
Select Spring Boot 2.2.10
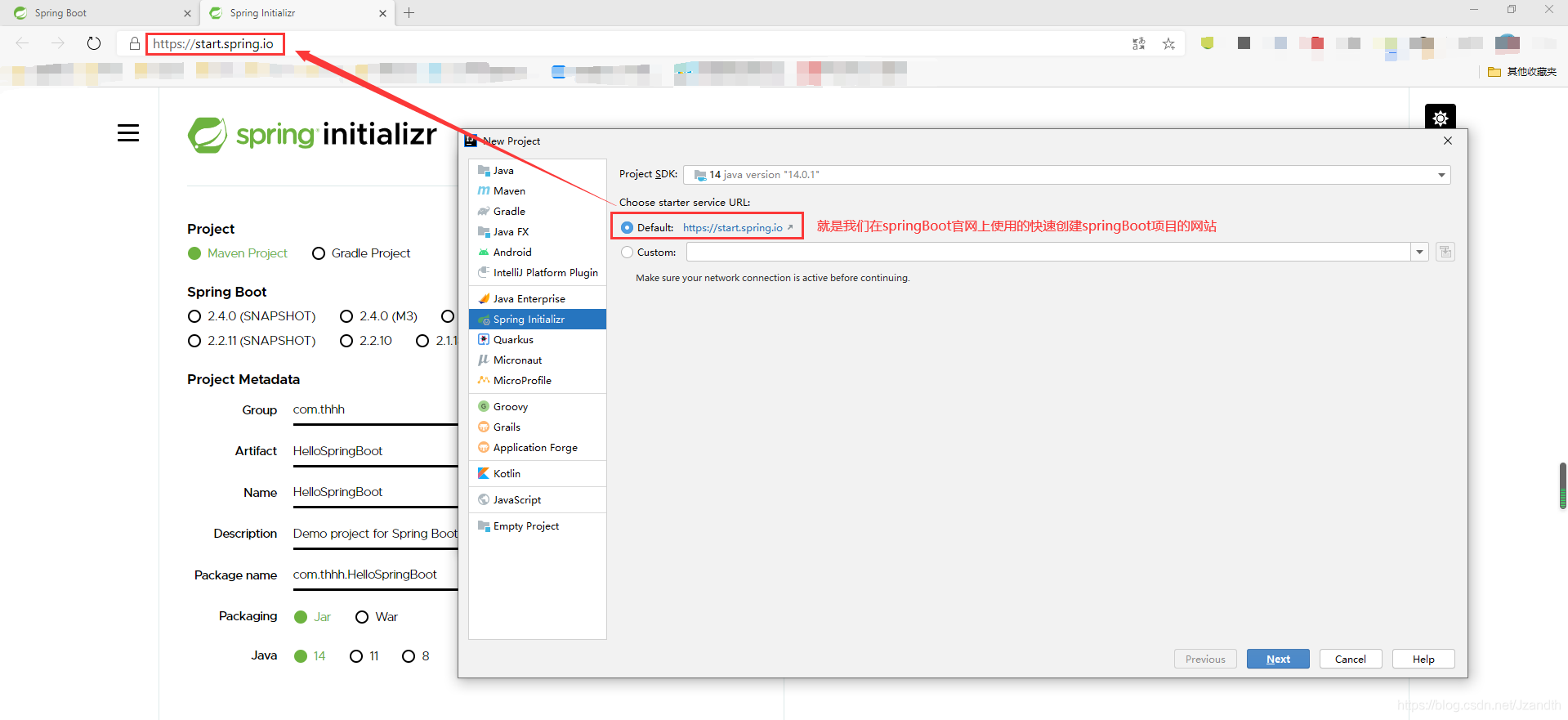click(366, 341)
